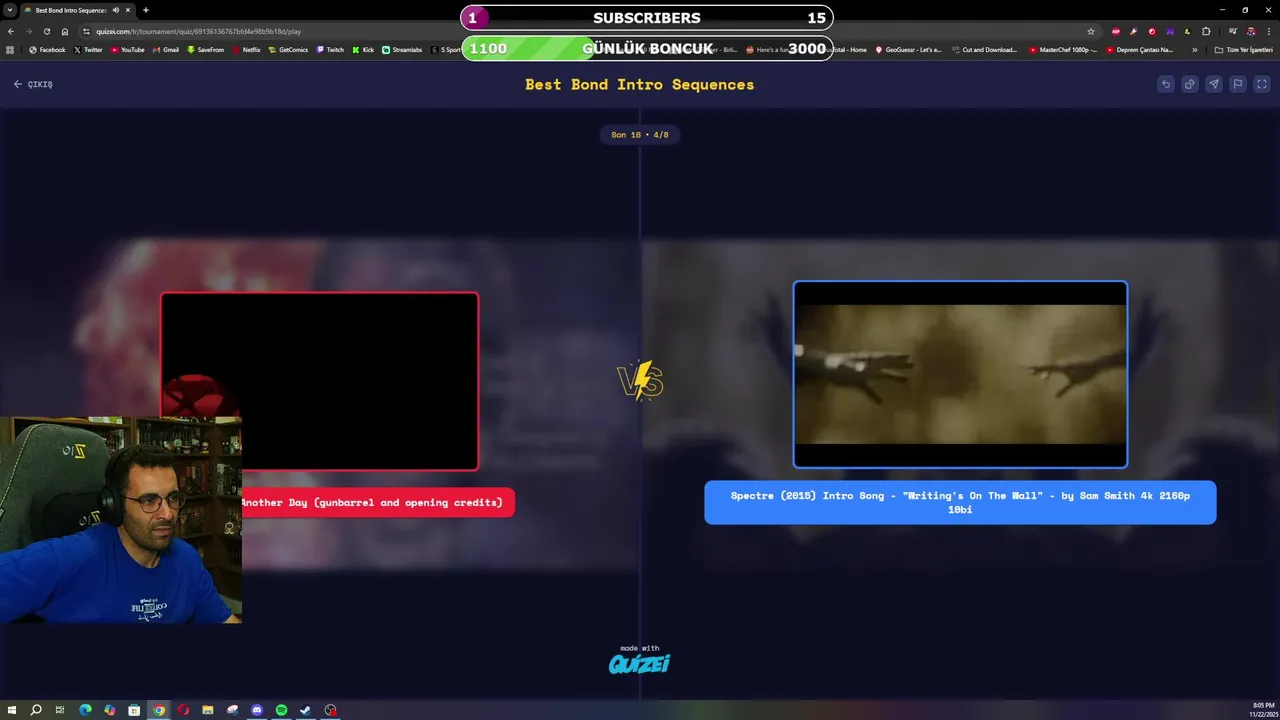
Task: Open Chrome three-dot menu
Action: [1269, 31]
